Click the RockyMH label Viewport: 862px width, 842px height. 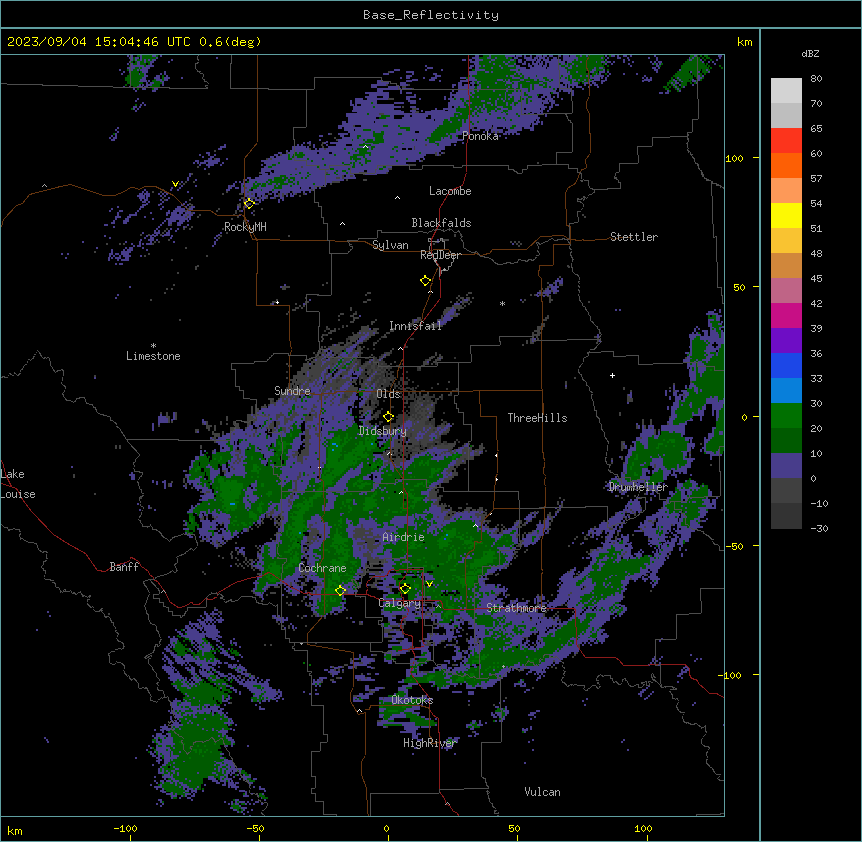tap(245, 226)
